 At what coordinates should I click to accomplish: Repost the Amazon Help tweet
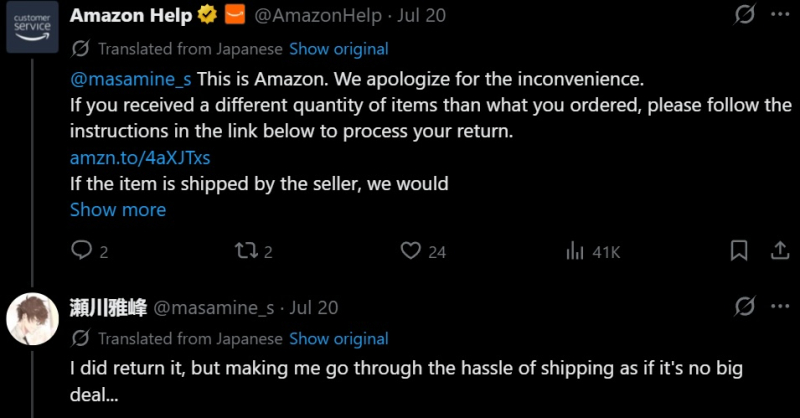point(254,251)
